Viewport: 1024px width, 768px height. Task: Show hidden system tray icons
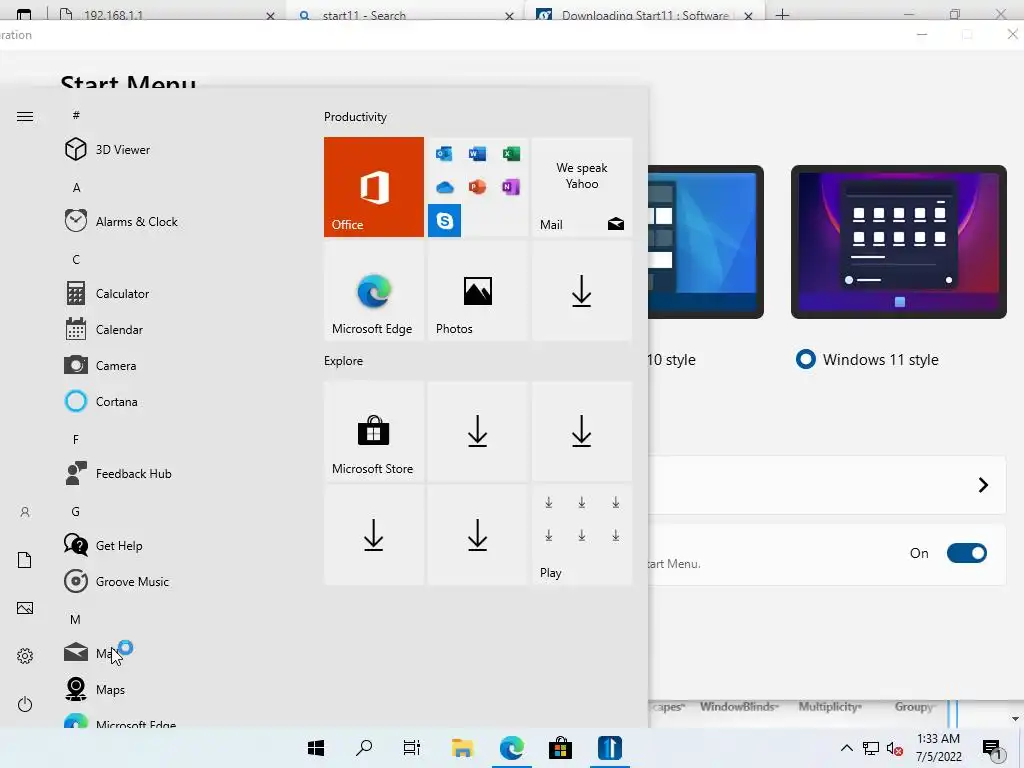pos(846,748)
